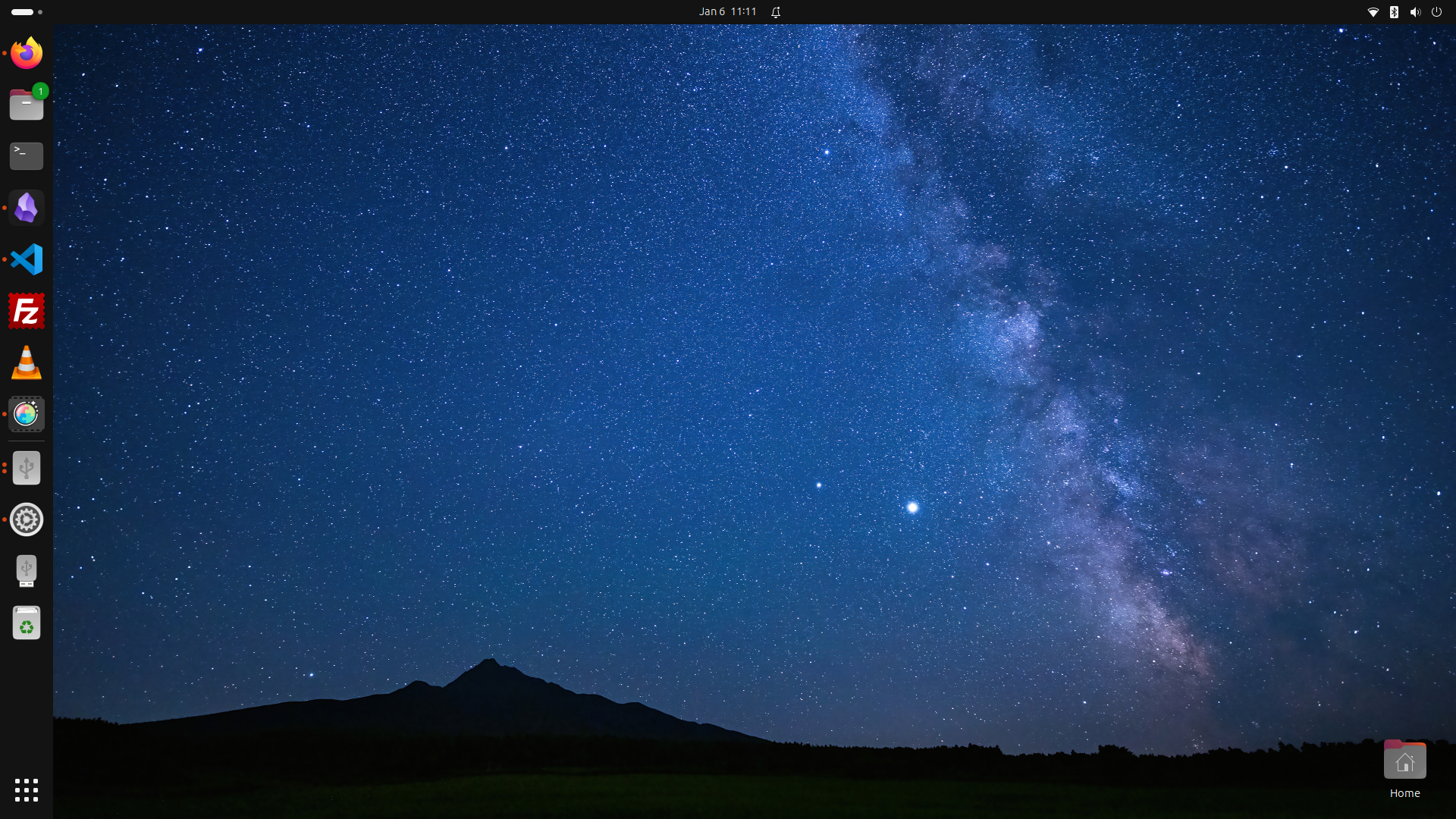1456x819 pixels.
Task: Open the Terminal application
Action: point(27,156)
